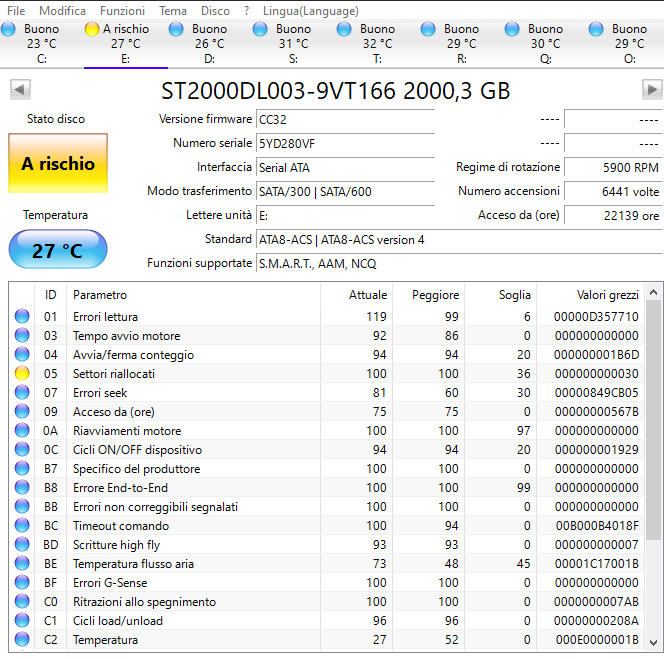Open the Modifica menu

coord(62,10)
